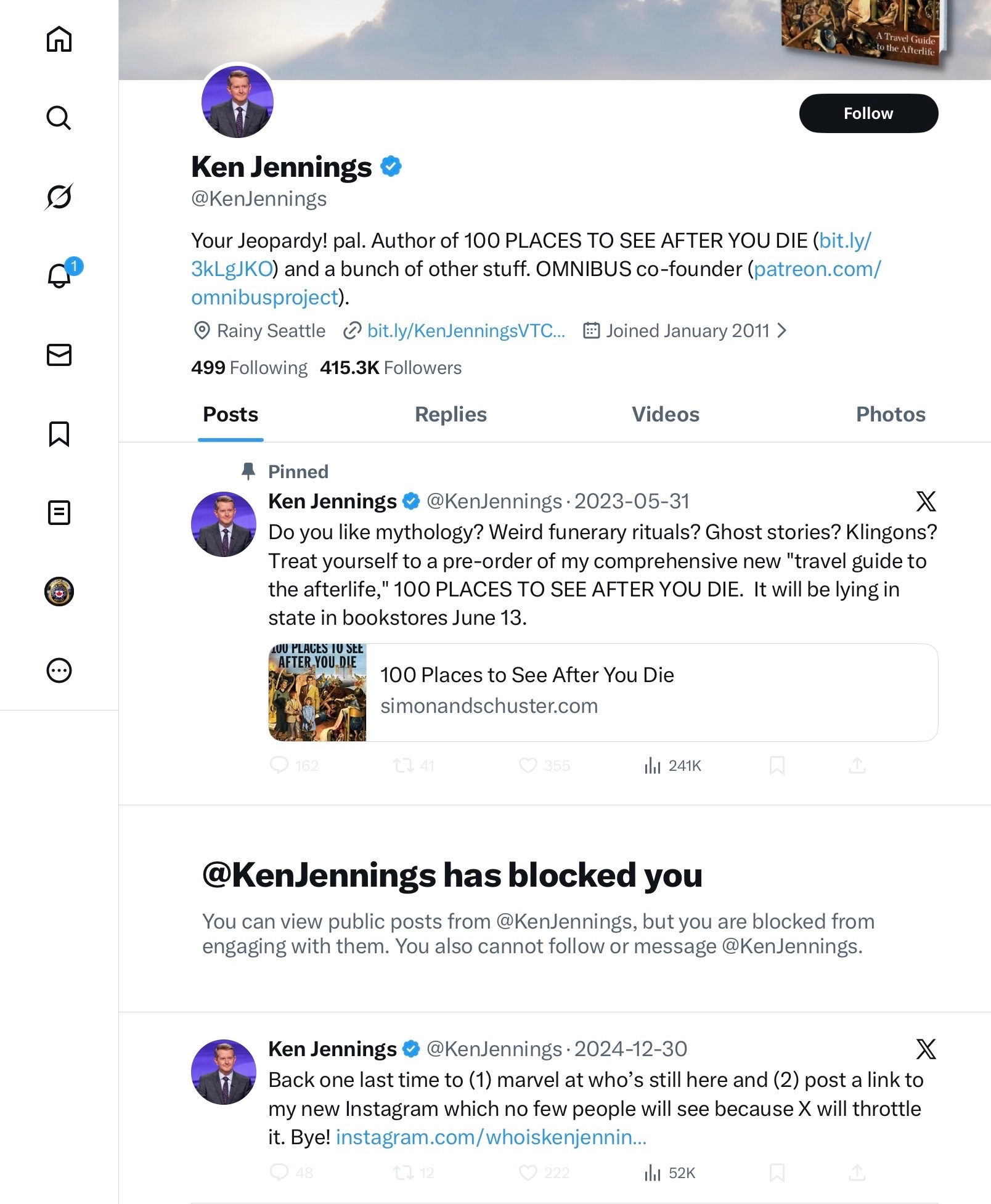View the 415.3K Followers list

(391, 368)
